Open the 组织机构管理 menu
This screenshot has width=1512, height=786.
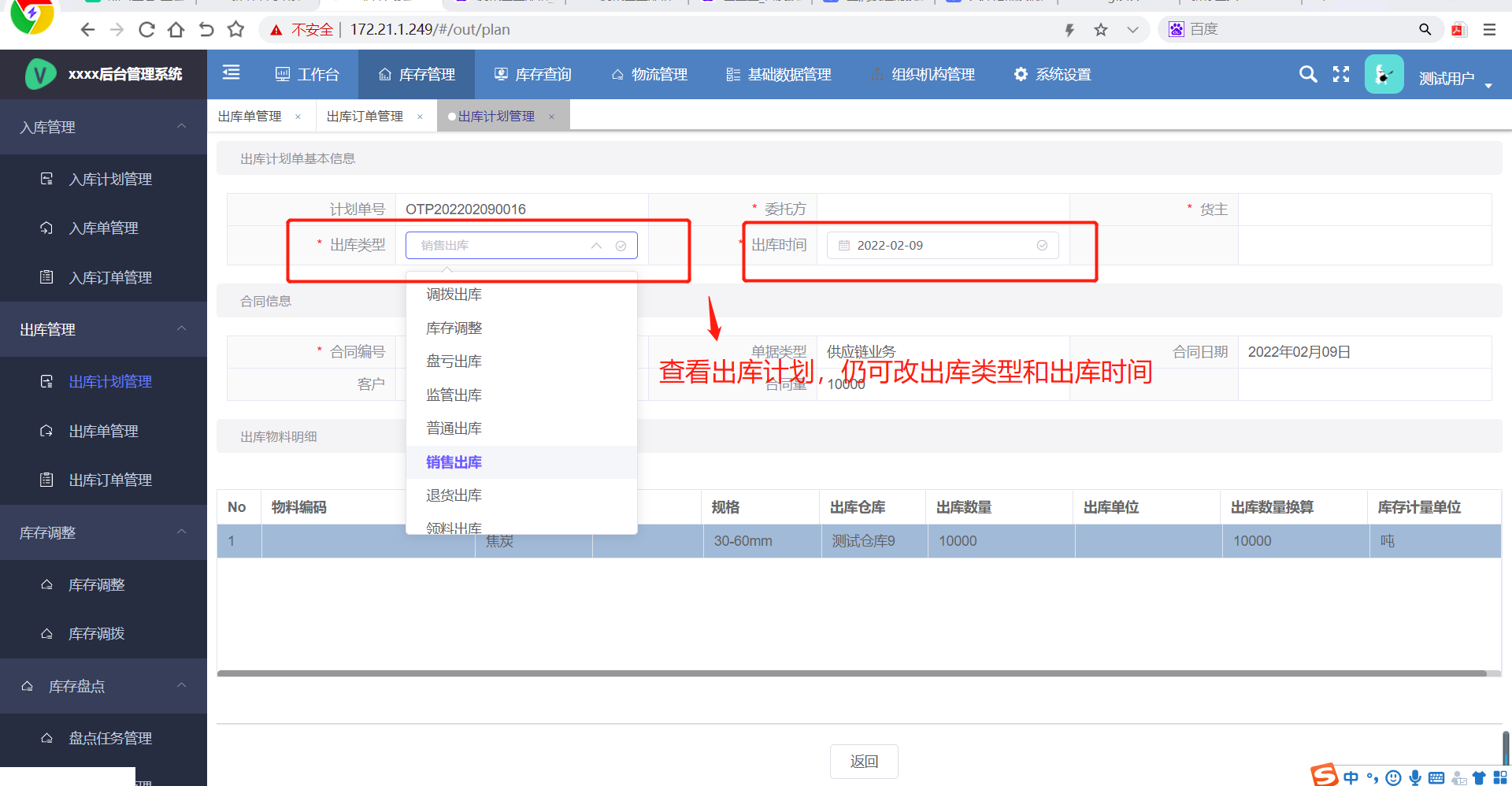[x=923, y=74]
